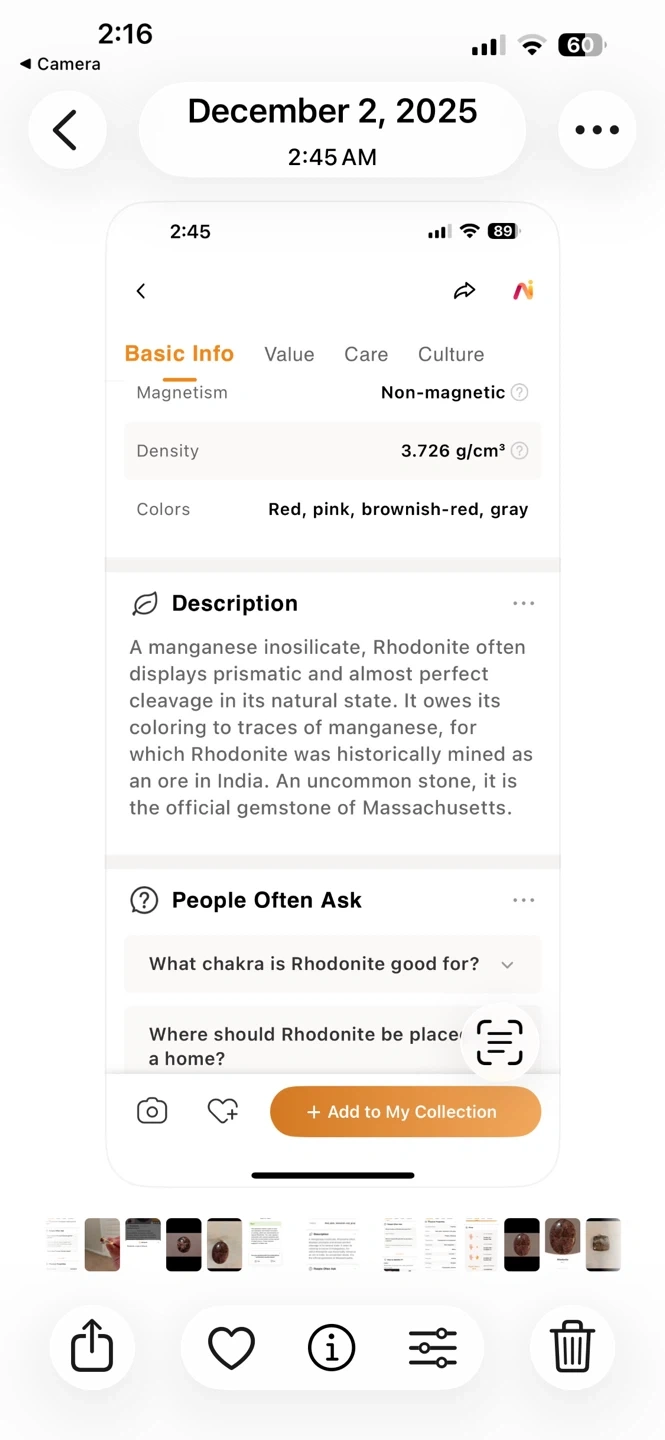Tap the Density help question mark

tap(520, 451)
